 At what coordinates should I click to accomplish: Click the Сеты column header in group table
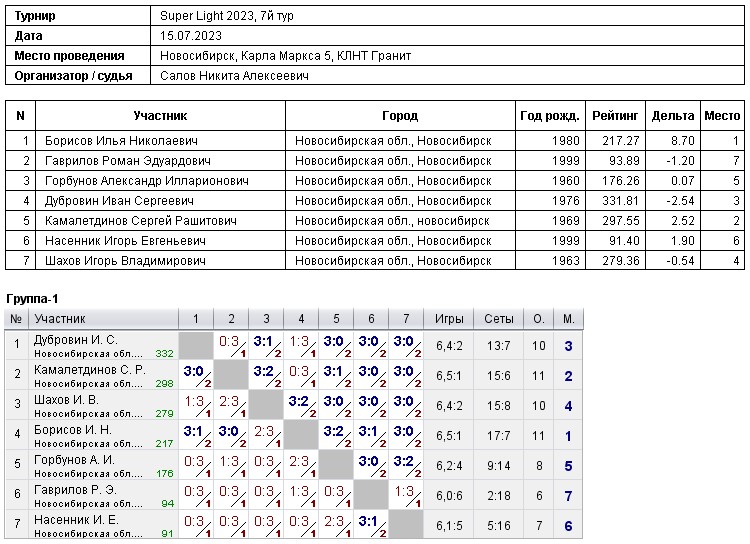click(x=499, y=319)
